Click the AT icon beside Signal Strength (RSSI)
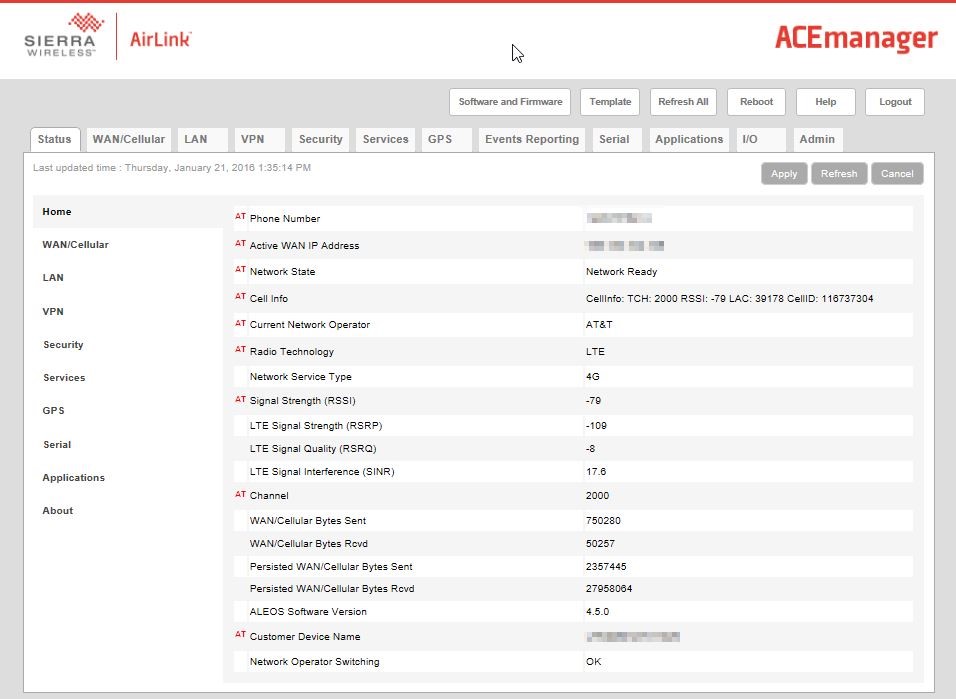The height and width of the screenshot is (699, 956). coord(240,400)
